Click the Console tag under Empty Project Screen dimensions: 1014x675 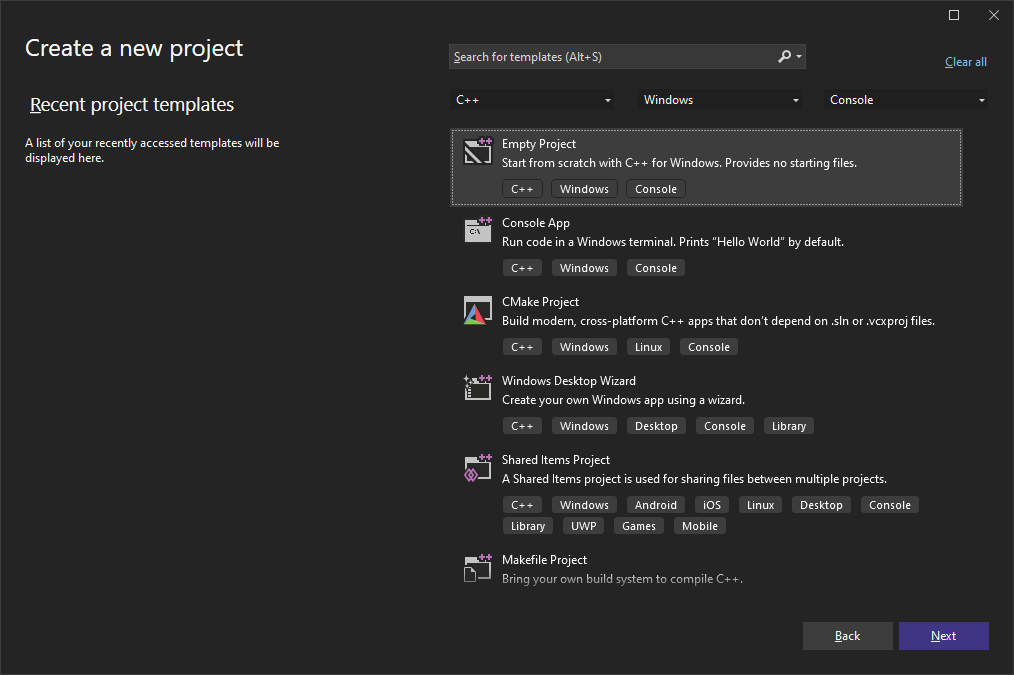pos(656,189)
